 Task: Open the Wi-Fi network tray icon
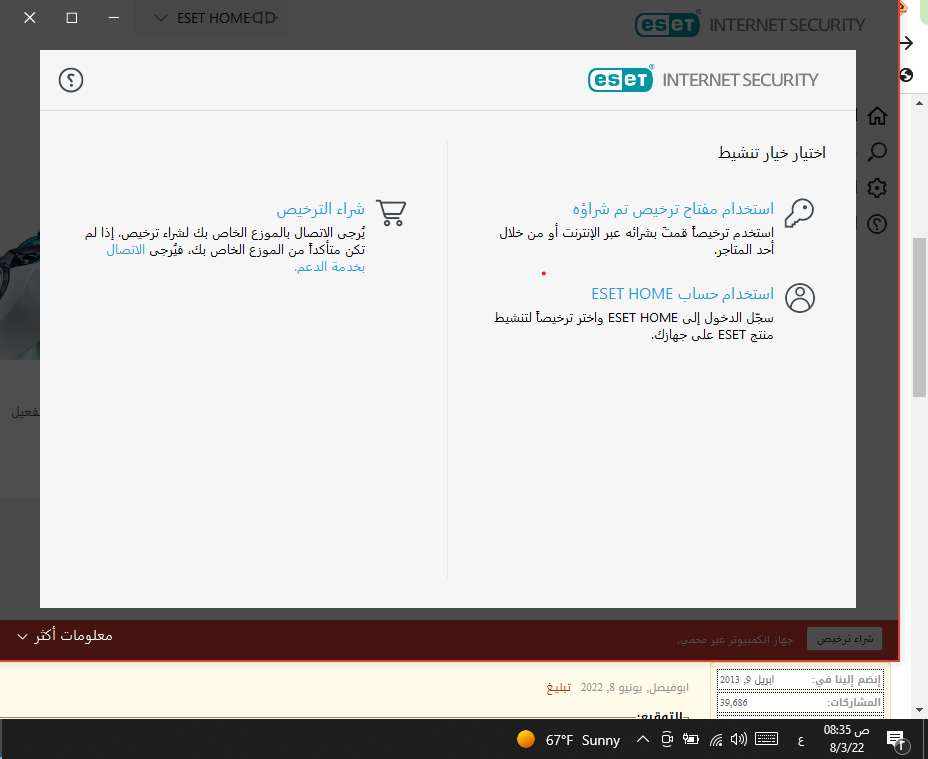[x=716, y=739]
